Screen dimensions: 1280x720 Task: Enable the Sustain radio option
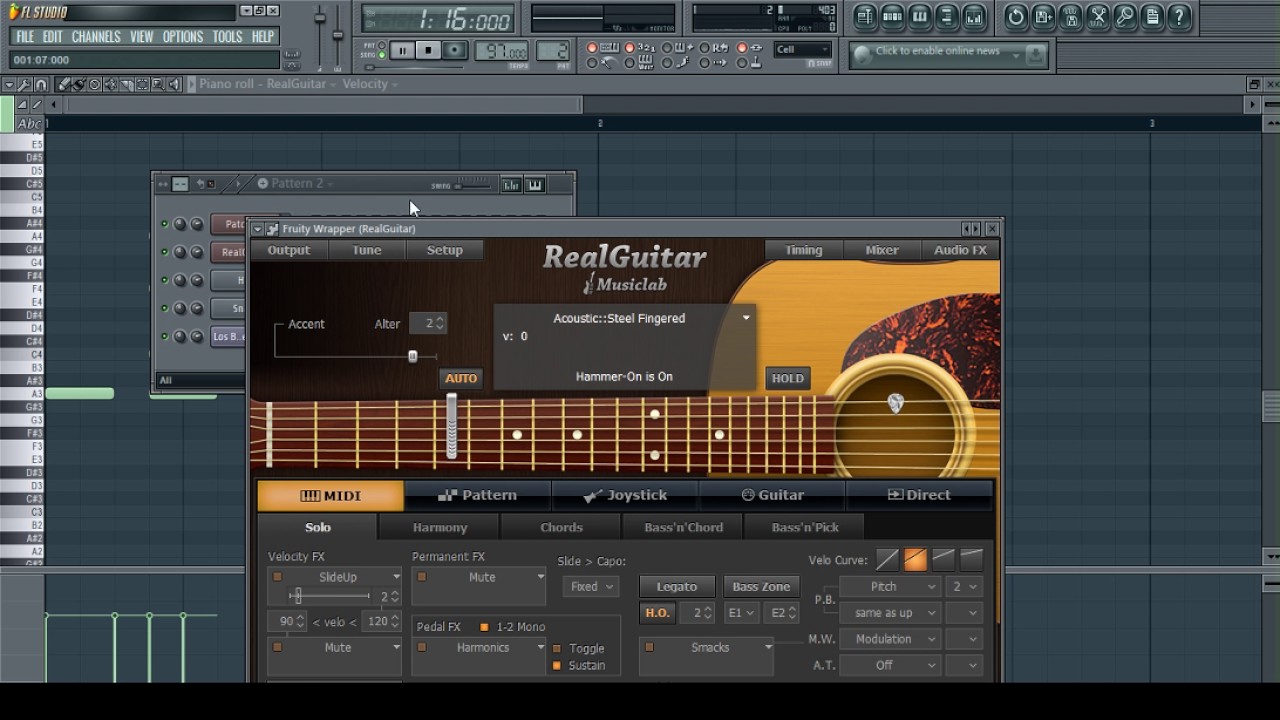coord(557,666)
